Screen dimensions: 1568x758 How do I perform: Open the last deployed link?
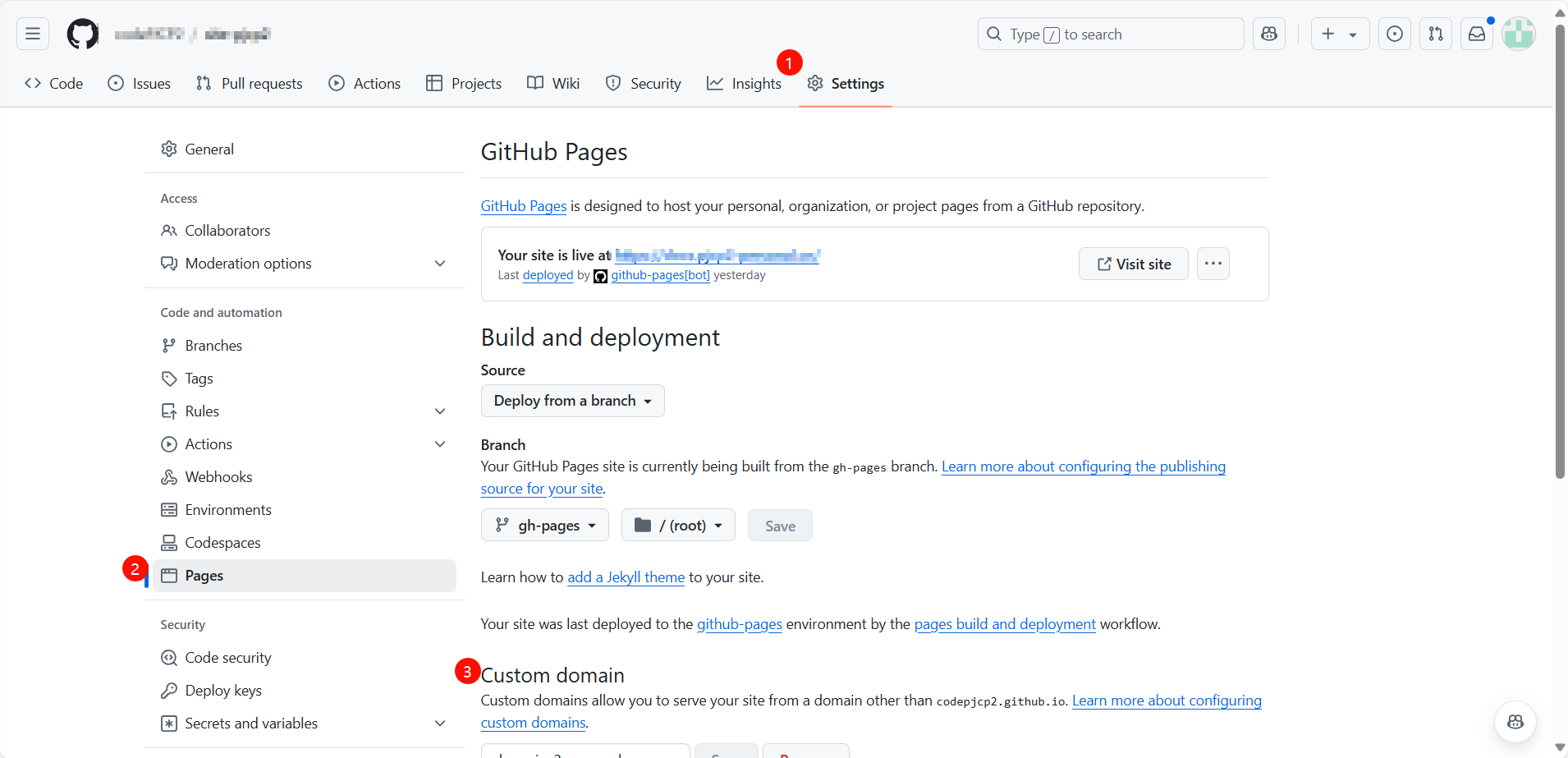point(548,275)
